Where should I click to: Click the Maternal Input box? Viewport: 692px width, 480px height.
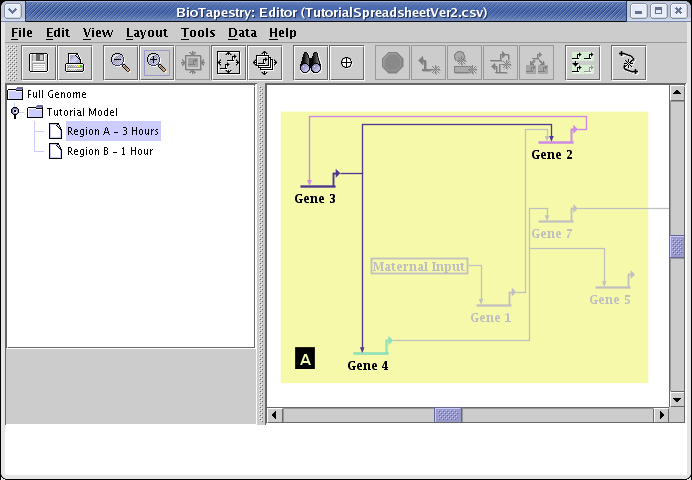click(419, 267)
